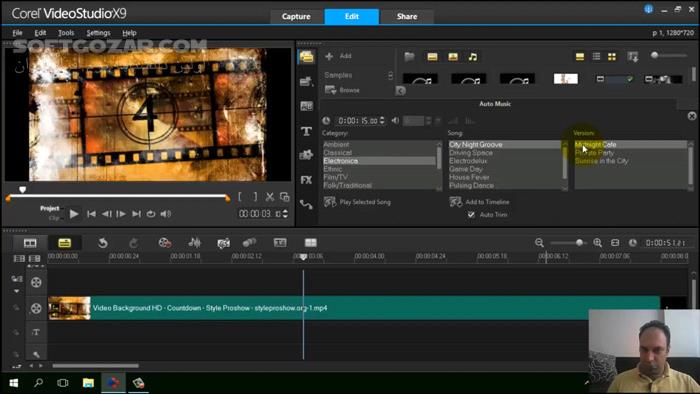Adjust the thumbnail size slider

point(654,55)
